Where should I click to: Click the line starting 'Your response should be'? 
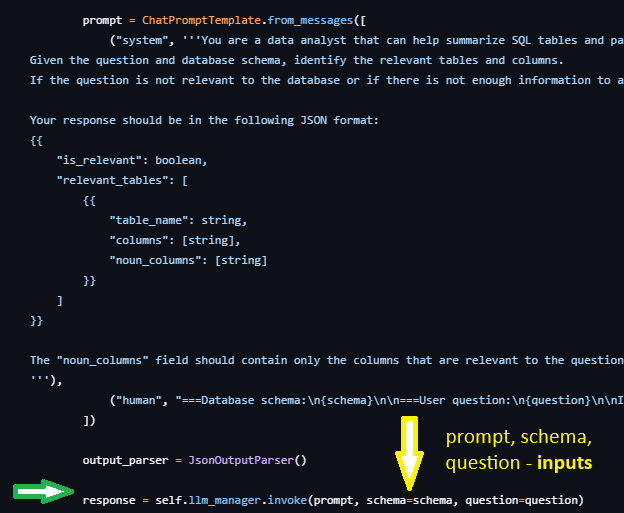click(x=204, y=120)
